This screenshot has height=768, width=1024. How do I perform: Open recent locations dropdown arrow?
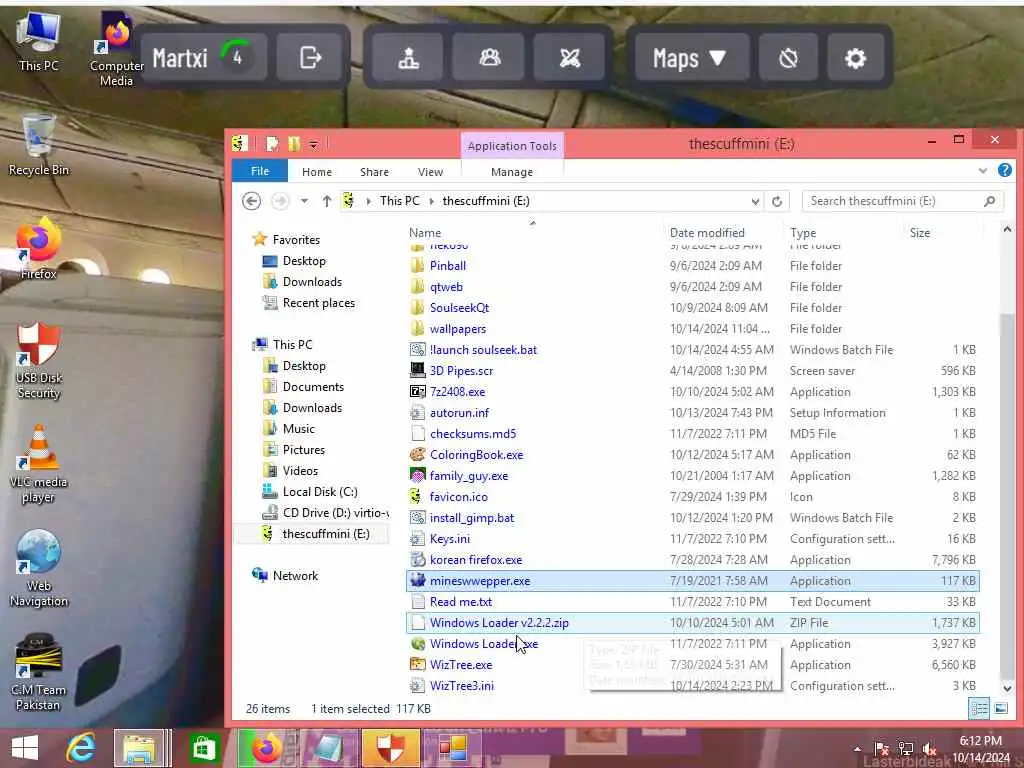coord(304,201)
